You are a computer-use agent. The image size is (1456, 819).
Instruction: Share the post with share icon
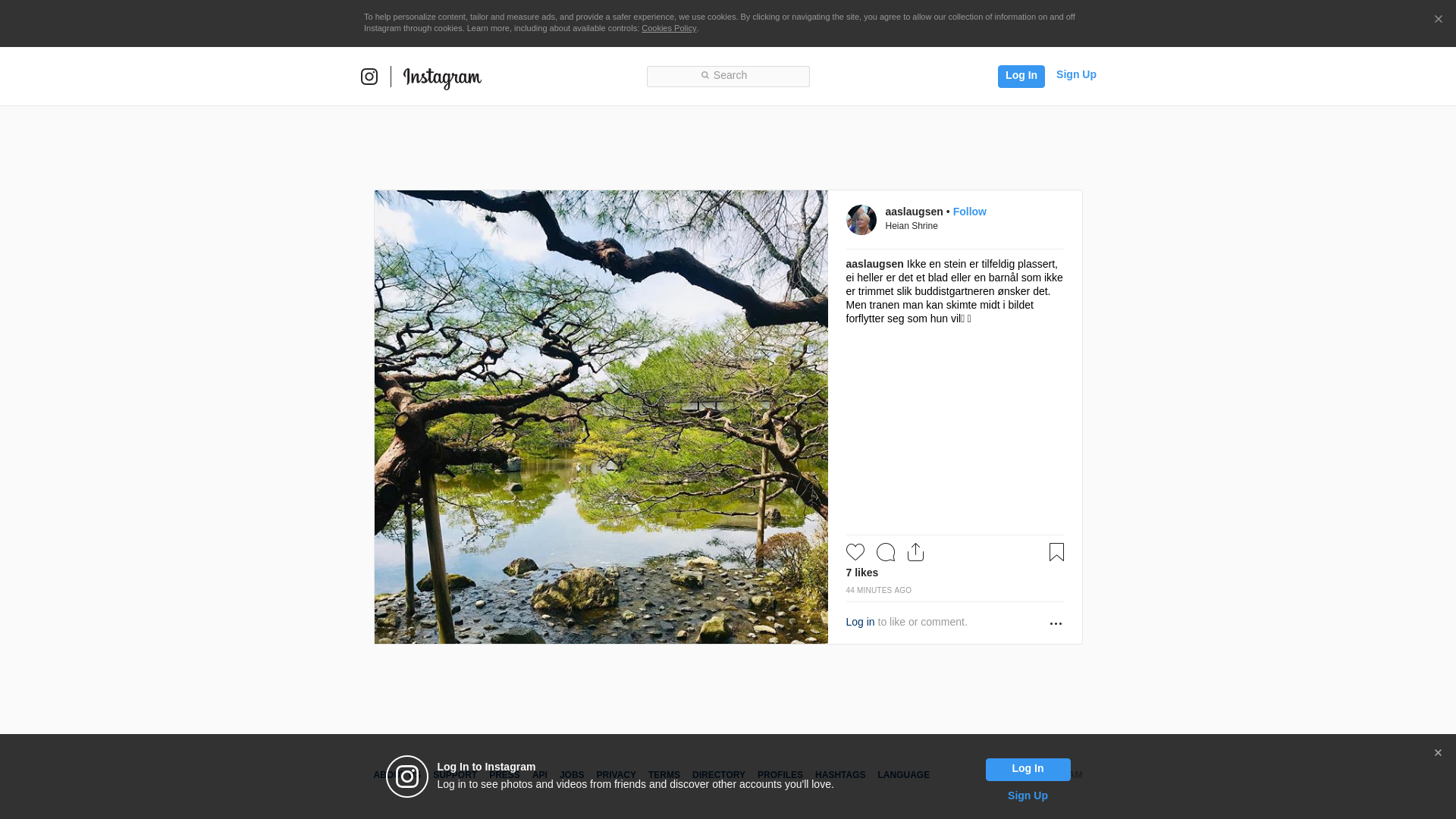tap(915, 552)
